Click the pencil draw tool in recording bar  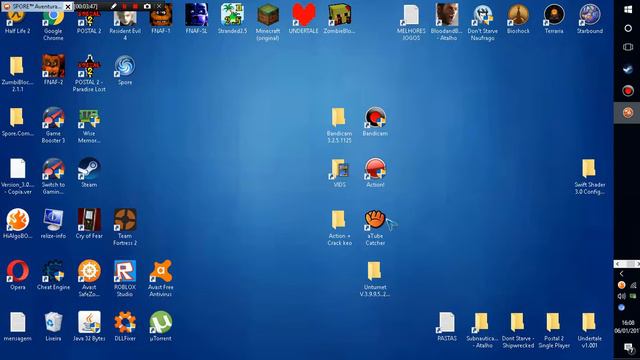pyautogui.click(x=114, y=6)
